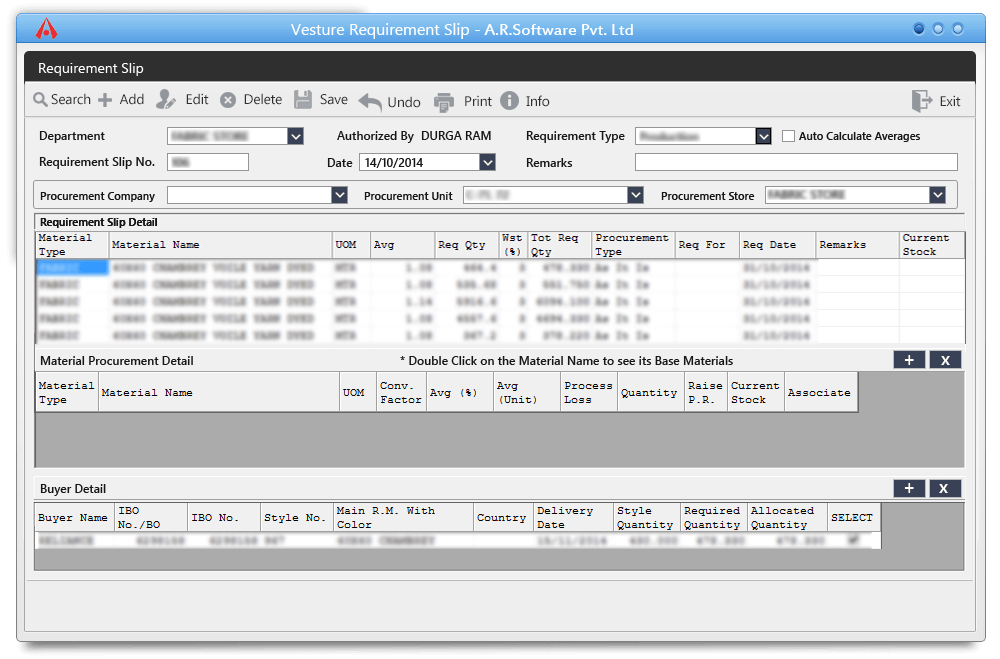Screen dimensions: 1000x659
Task: Click the Exit door icon
Action: point(922,101)
